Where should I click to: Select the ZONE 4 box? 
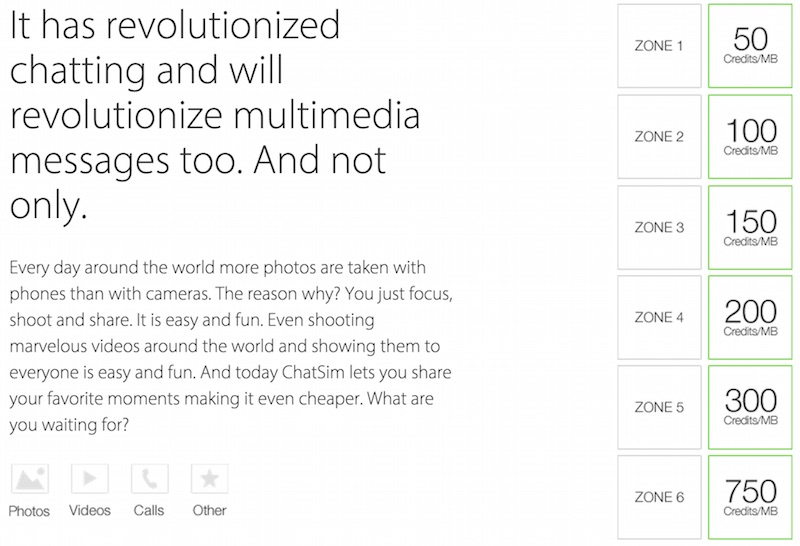click(659, 317)
